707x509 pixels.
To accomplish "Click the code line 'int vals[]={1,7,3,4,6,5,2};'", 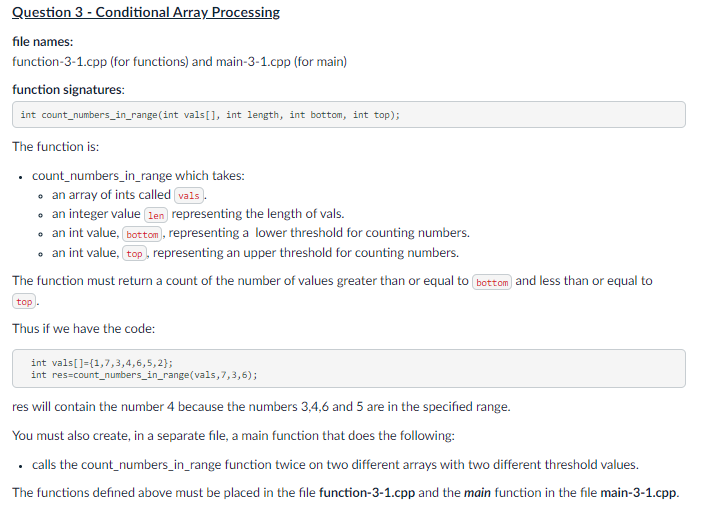I will (102, 363).
